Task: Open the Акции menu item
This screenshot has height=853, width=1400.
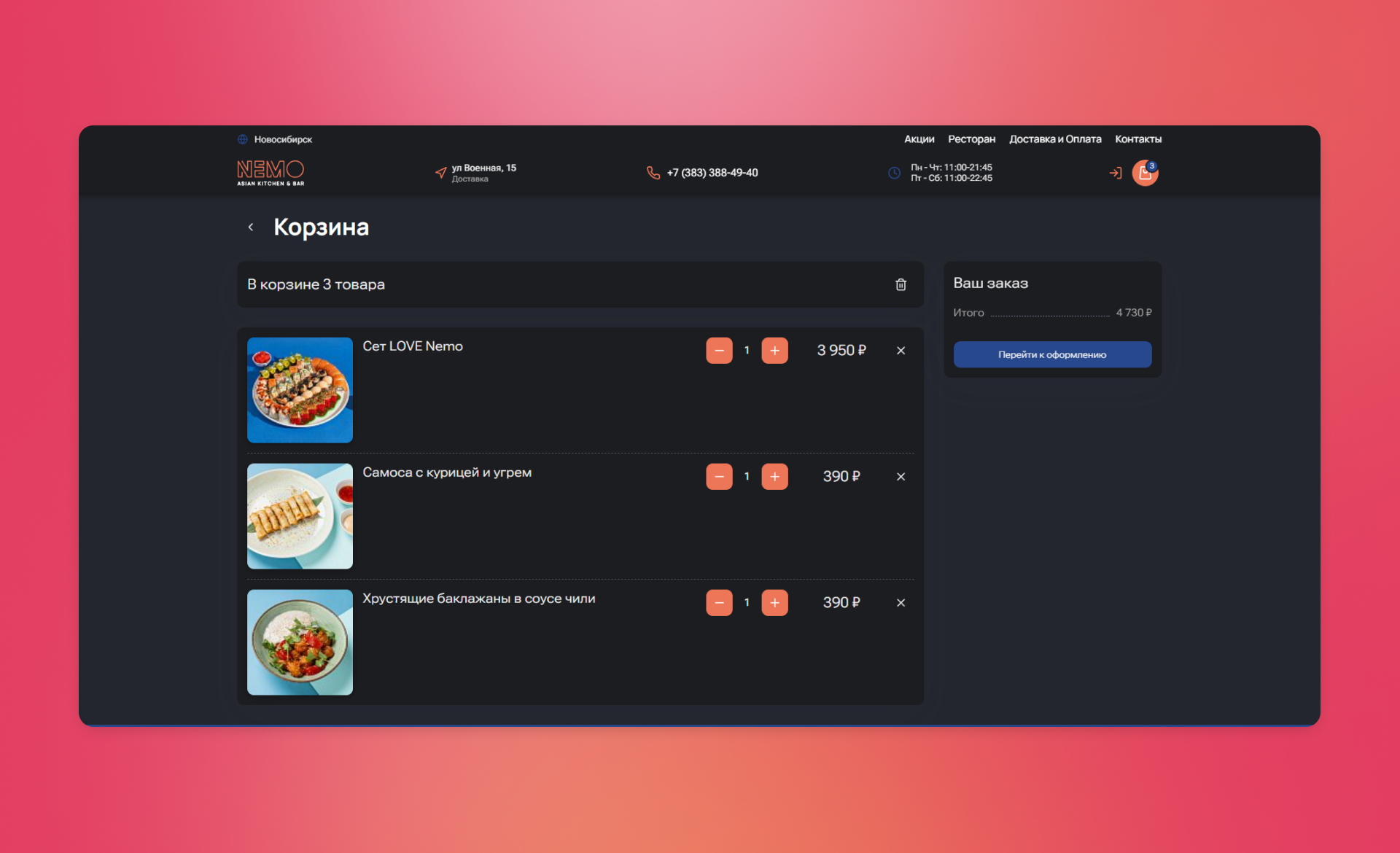Action: (x=919, y=139)
